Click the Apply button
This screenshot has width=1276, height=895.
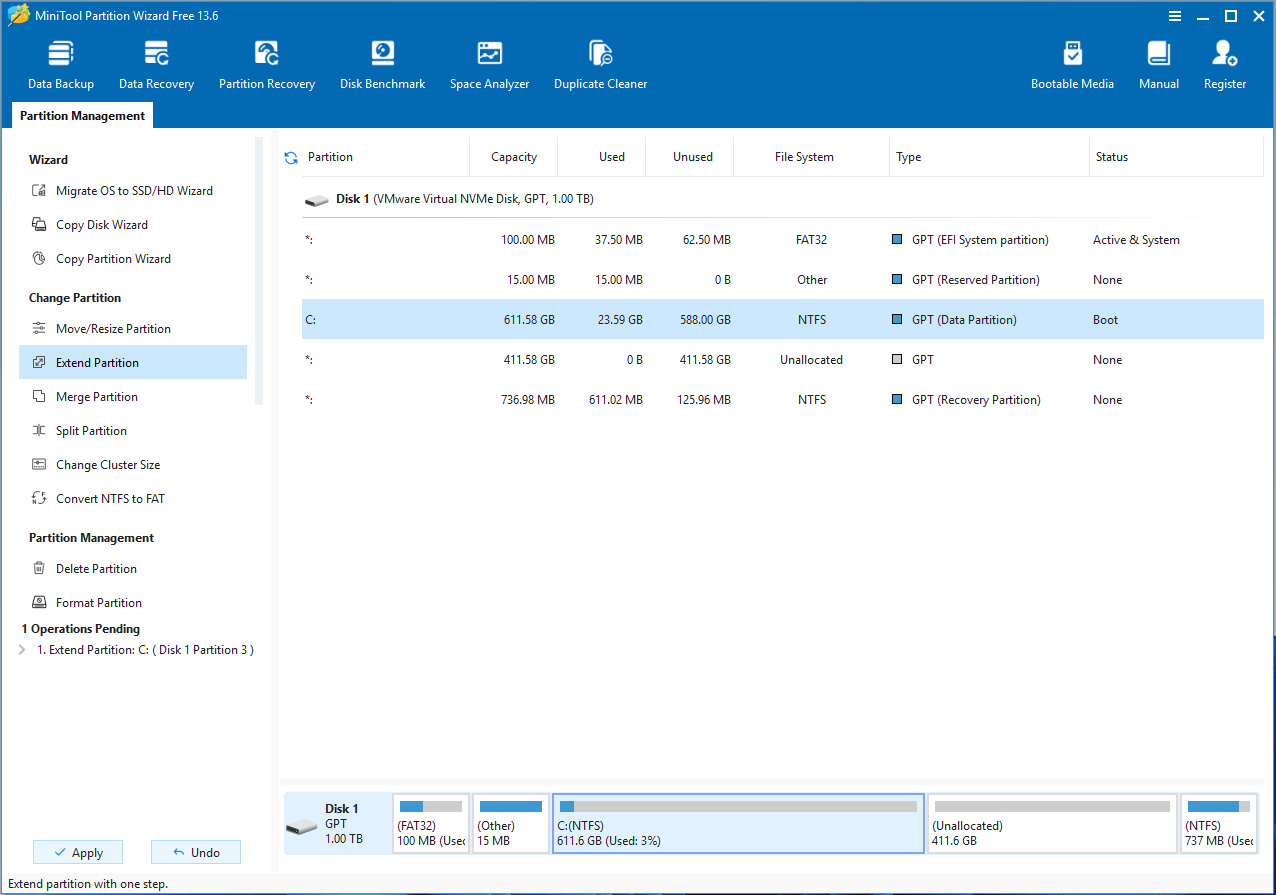[77, 851]
